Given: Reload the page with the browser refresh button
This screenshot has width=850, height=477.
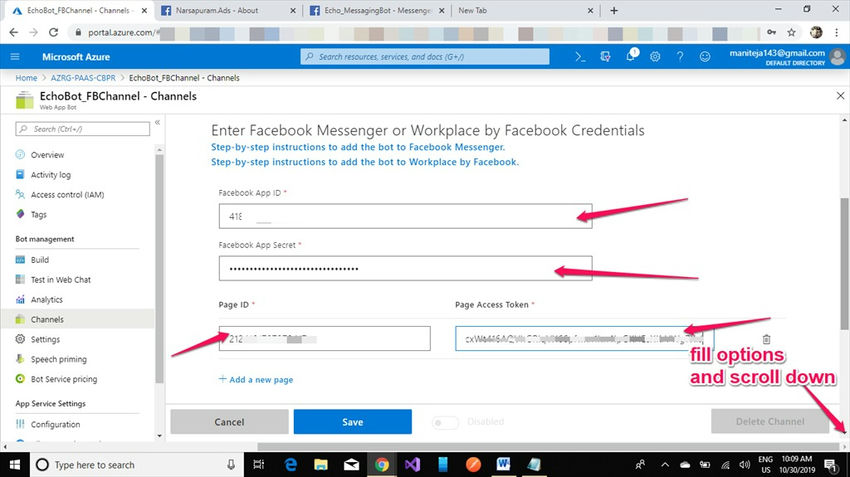Looking at the screenshot, I should pyautogui.click(x=53, y=33).
